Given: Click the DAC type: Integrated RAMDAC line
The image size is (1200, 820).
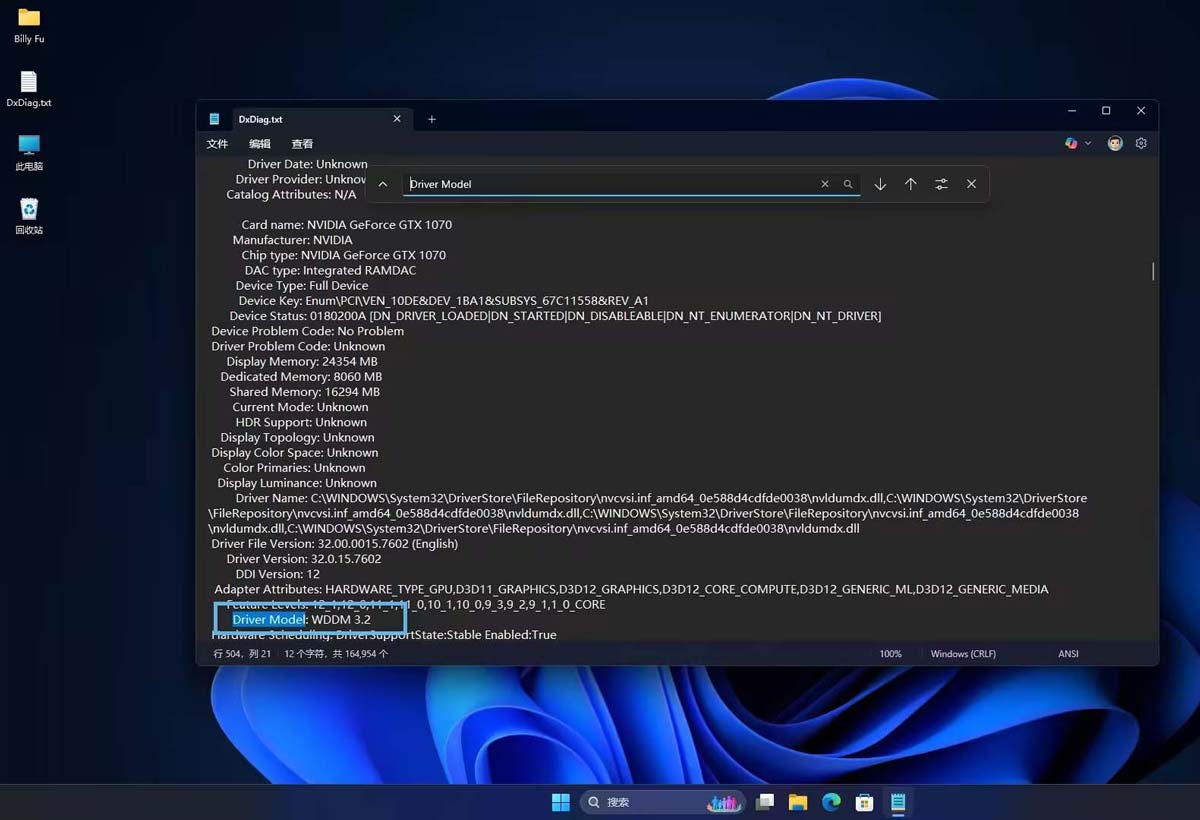Looking at the screenshot, I should 330,270.
